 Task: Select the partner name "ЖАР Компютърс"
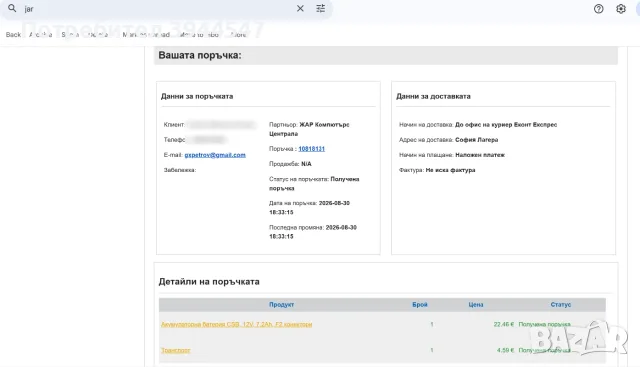point(324,125)
